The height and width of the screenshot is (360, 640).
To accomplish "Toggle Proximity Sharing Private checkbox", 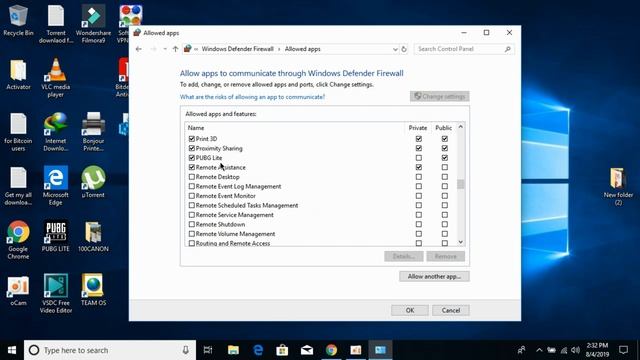I will (x=419, y=148).
